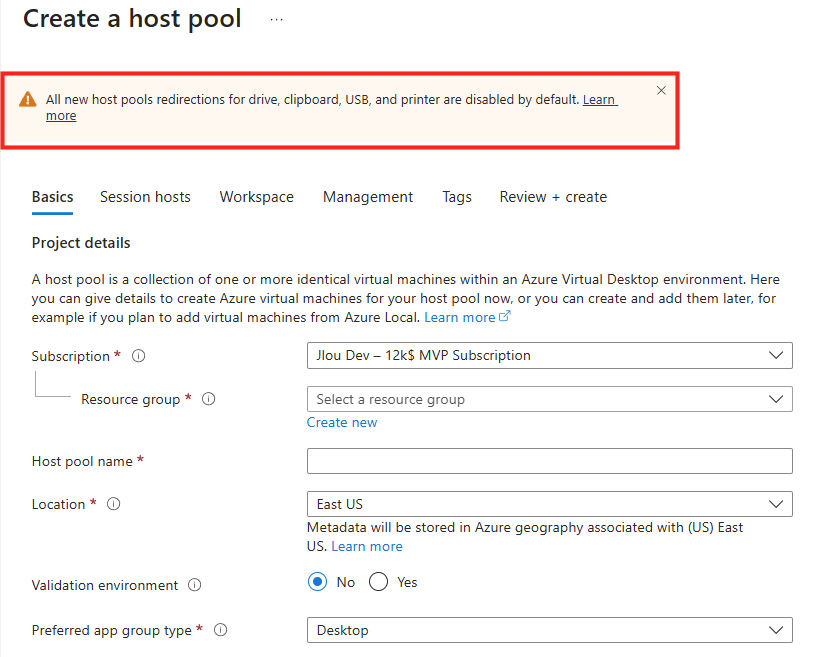Dismiss the redirections warning banner
The image size is (823, 657).
point(661,91)
